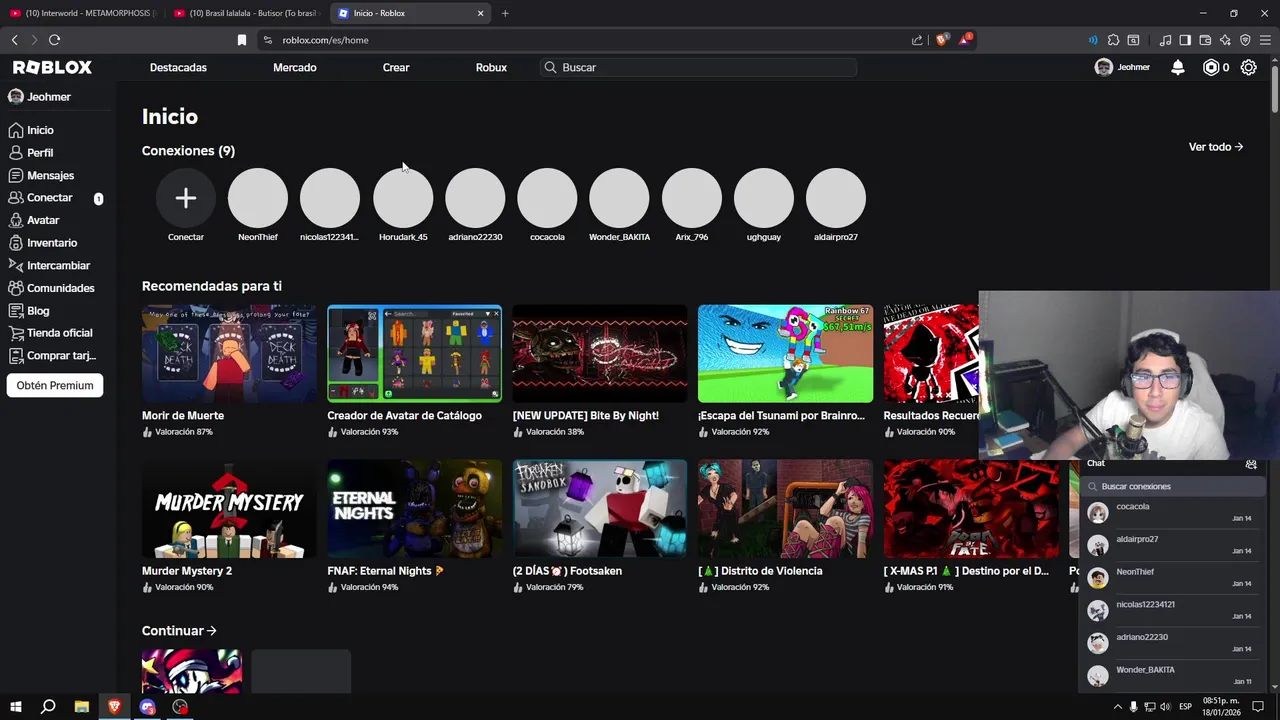The image size is (1280, 720).
Task: Open Destacadas in top navigation
Action: (x=178, y=67)
